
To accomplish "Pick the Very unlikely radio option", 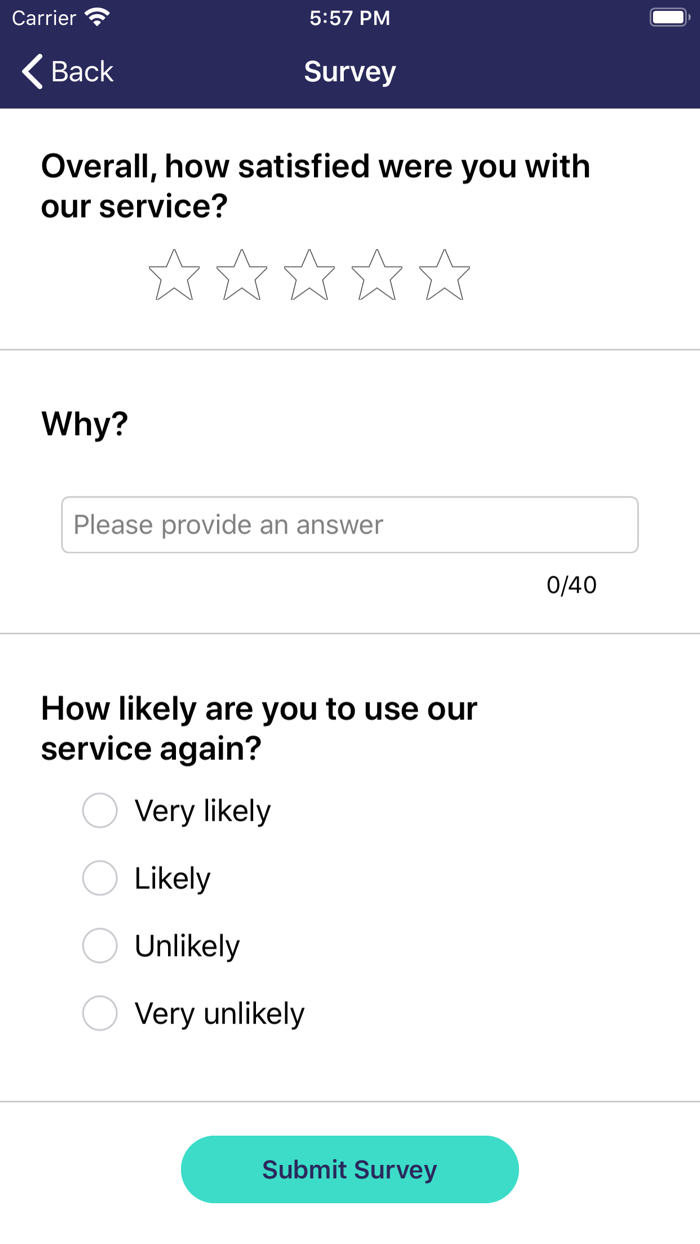I will click(x=100, y=1014).
